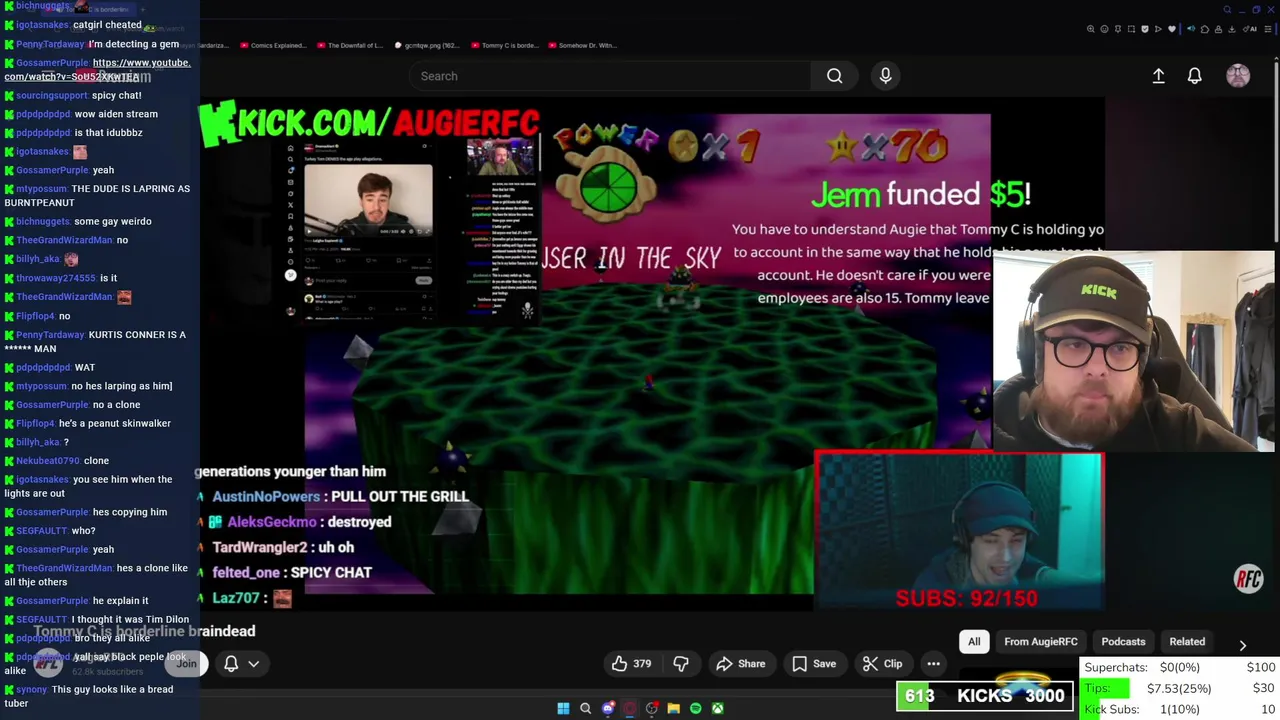The height and width of the screenshot is (720, 1280).
Task: Open browser profile account icon
Action: coord(1218,29)
